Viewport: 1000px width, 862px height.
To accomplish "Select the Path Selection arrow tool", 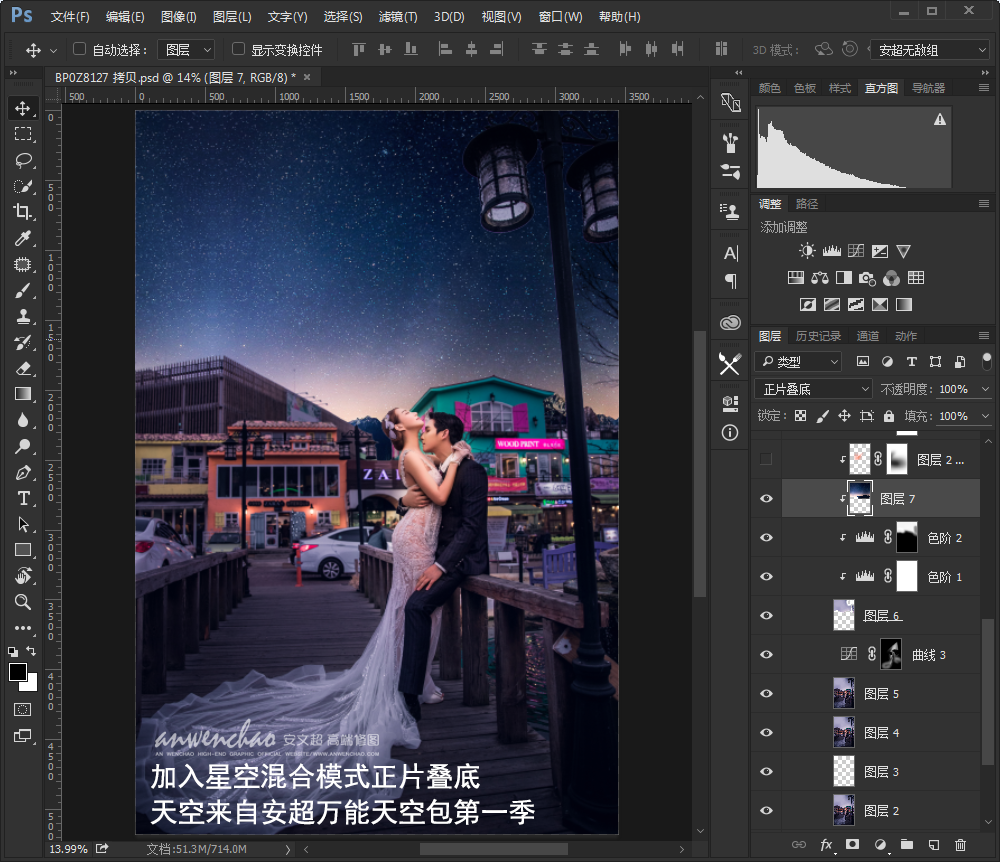I will pos(23,524).
